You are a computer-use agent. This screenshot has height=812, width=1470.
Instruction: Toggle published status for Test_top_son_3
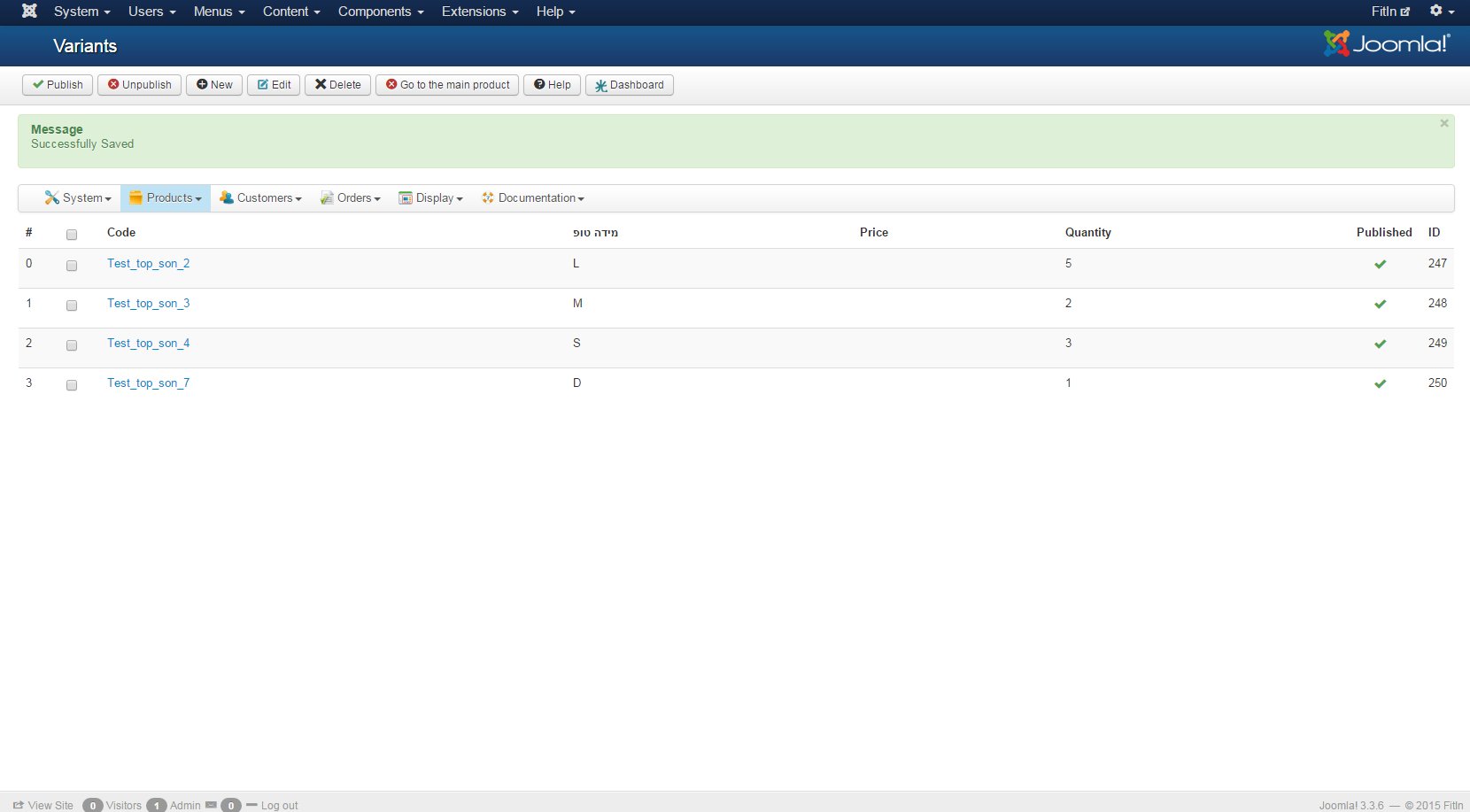1380,304
